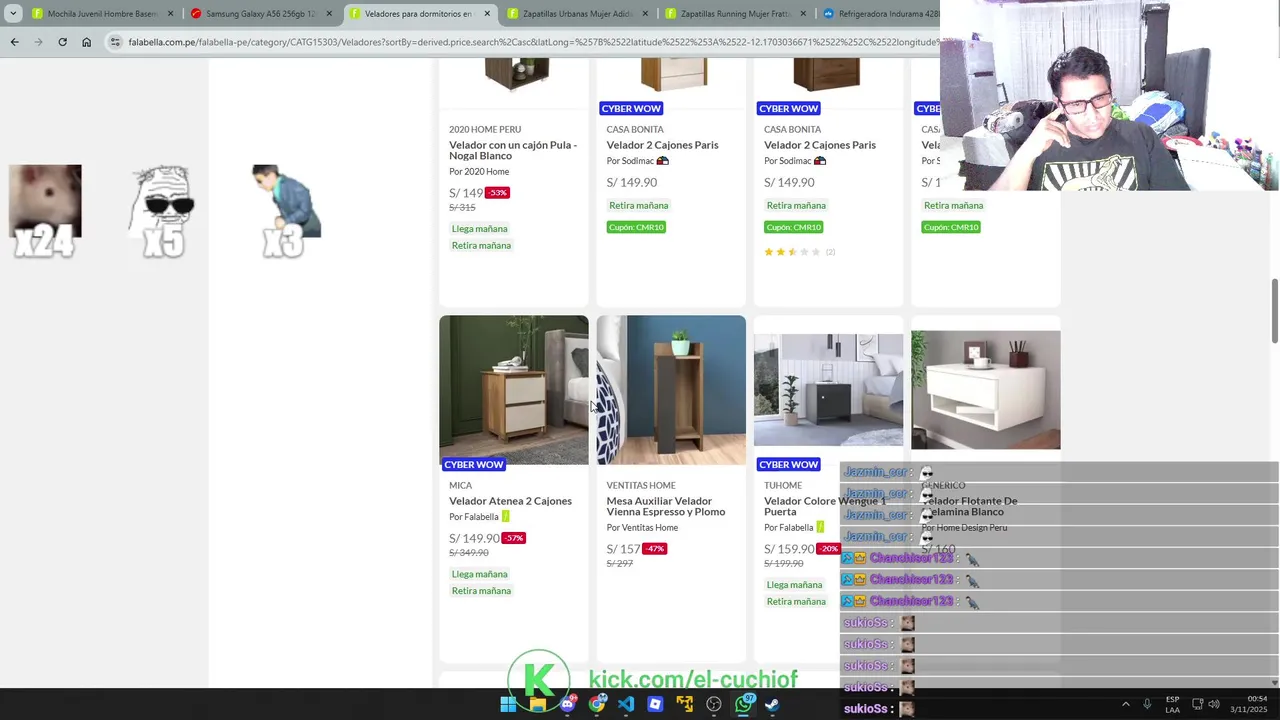Click the hamster emote x24 overlay
The width and height of the screenshot is (1280, 720).
point(45,211)
